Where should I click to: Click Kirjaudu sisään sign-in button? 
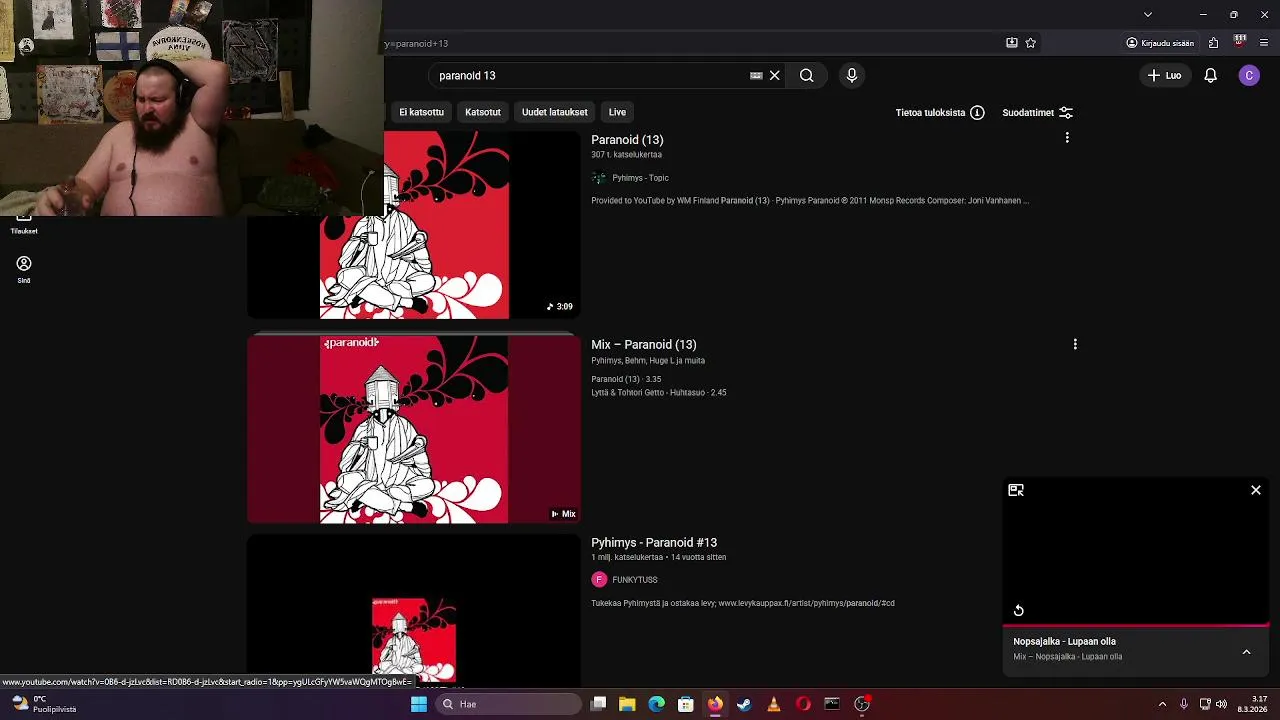(x=1160, y=43)
